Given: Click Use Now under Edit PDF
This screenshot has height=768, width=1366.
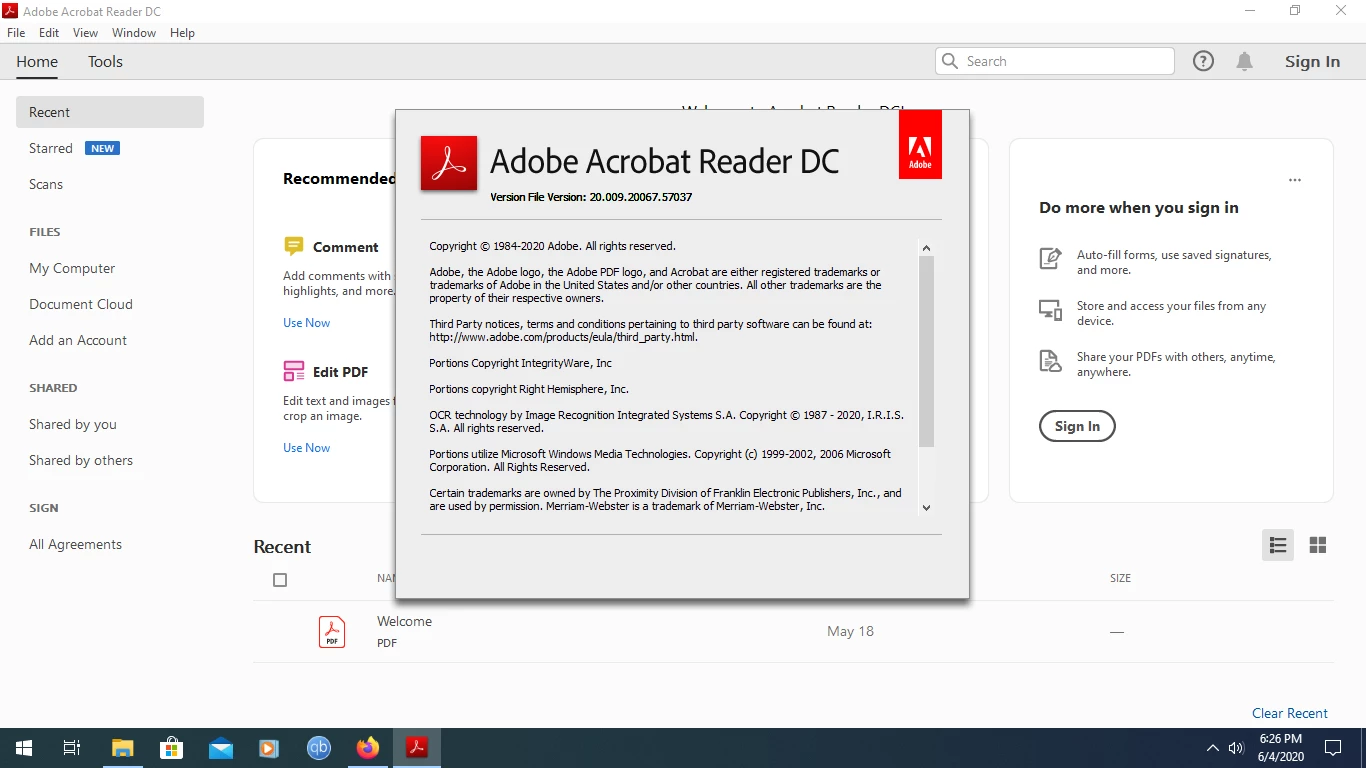Looking at the screenshot, I should pos(306,448).
